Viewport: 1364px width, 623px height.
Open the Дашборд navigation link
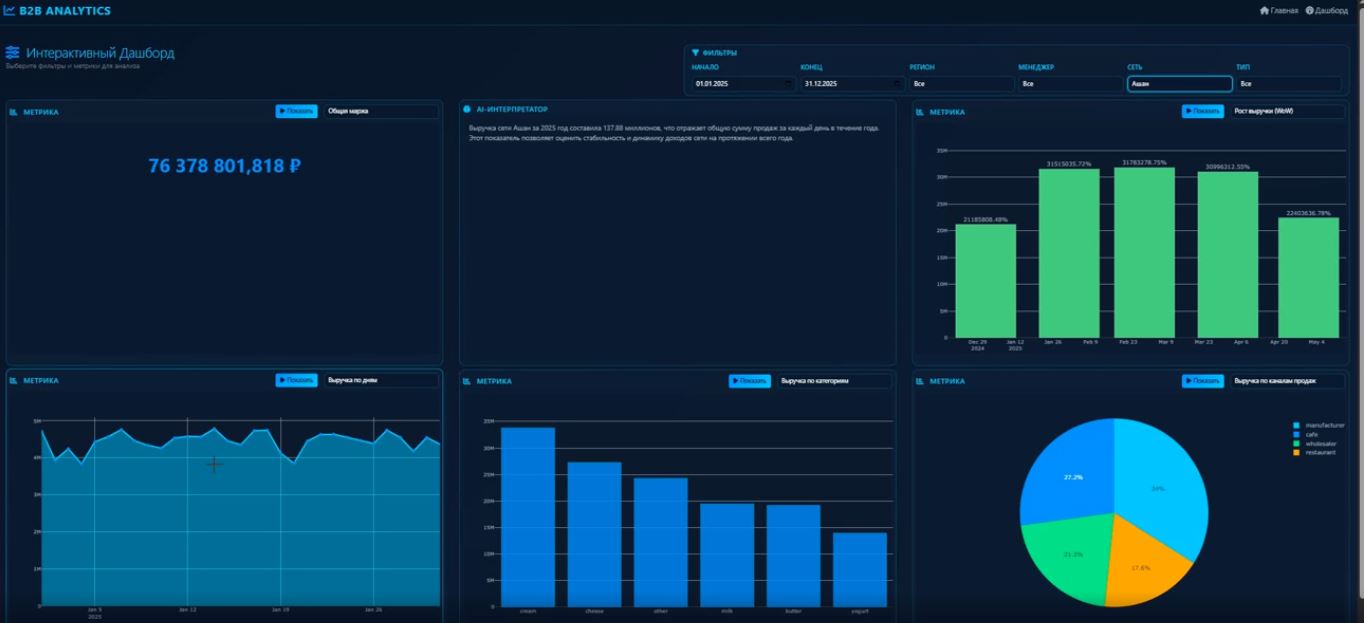(1327, 10)
